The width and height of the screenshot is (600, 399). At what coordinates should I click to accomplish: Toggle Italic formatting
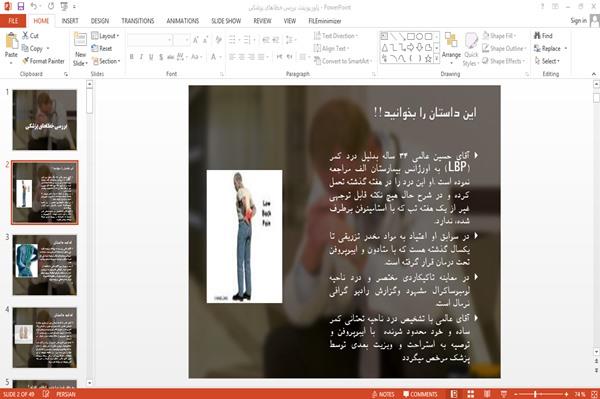141,57
